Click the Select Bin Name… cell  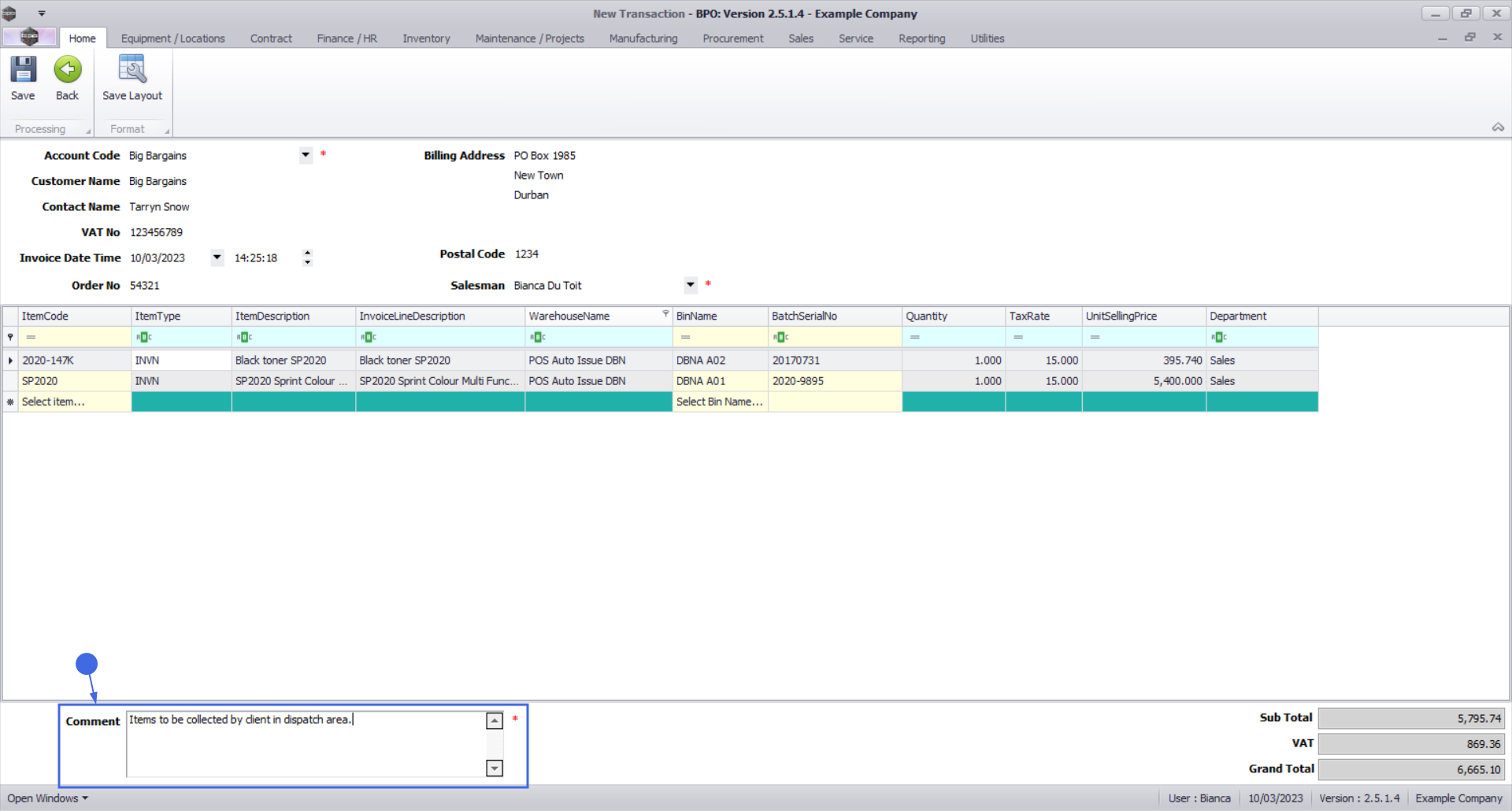pyautogui.click(x=719, y=402)
